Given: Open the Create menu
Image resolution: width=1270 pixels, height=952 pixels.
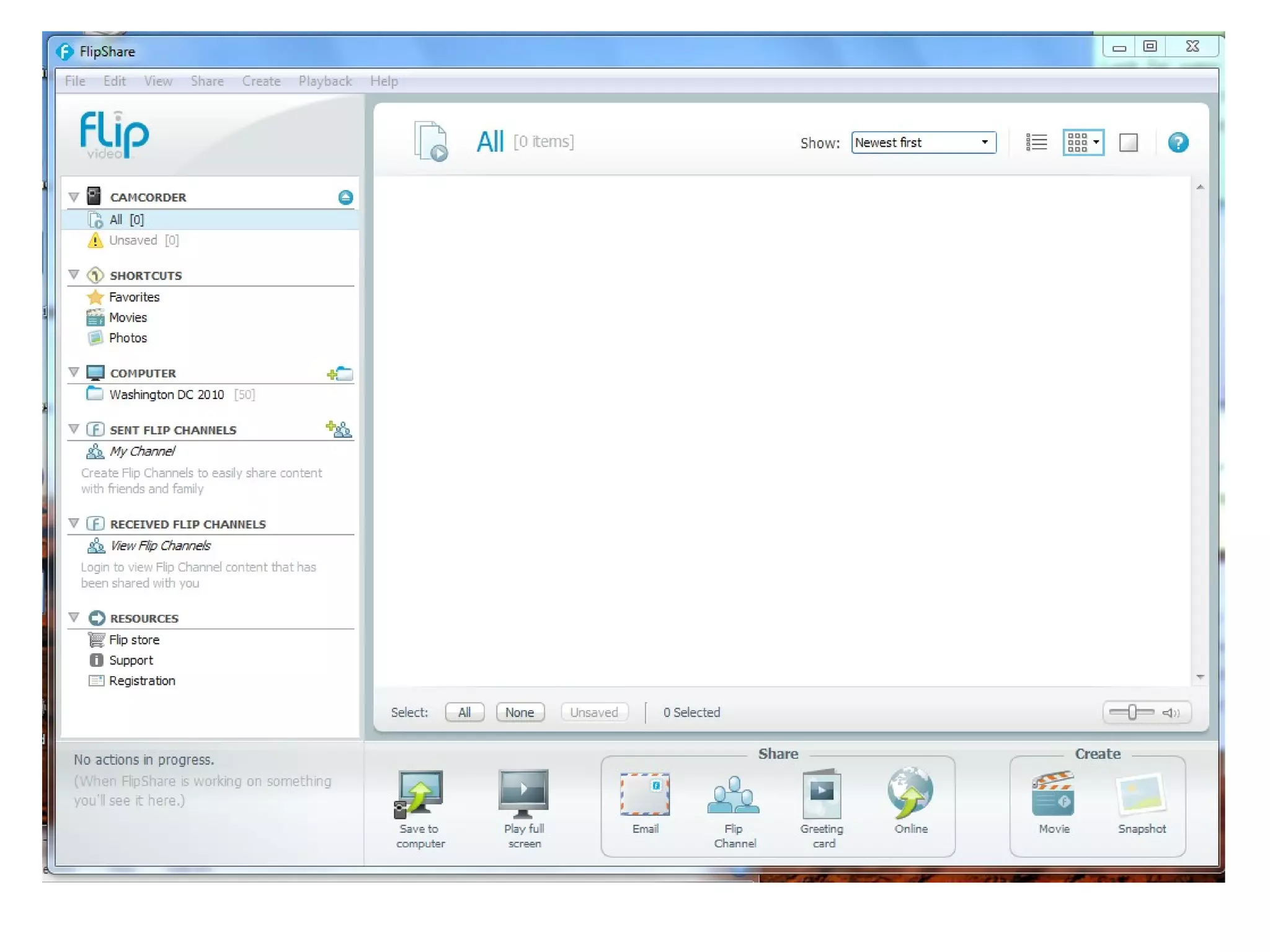Looking at the screenshot, I should click(x=261, y=81).
